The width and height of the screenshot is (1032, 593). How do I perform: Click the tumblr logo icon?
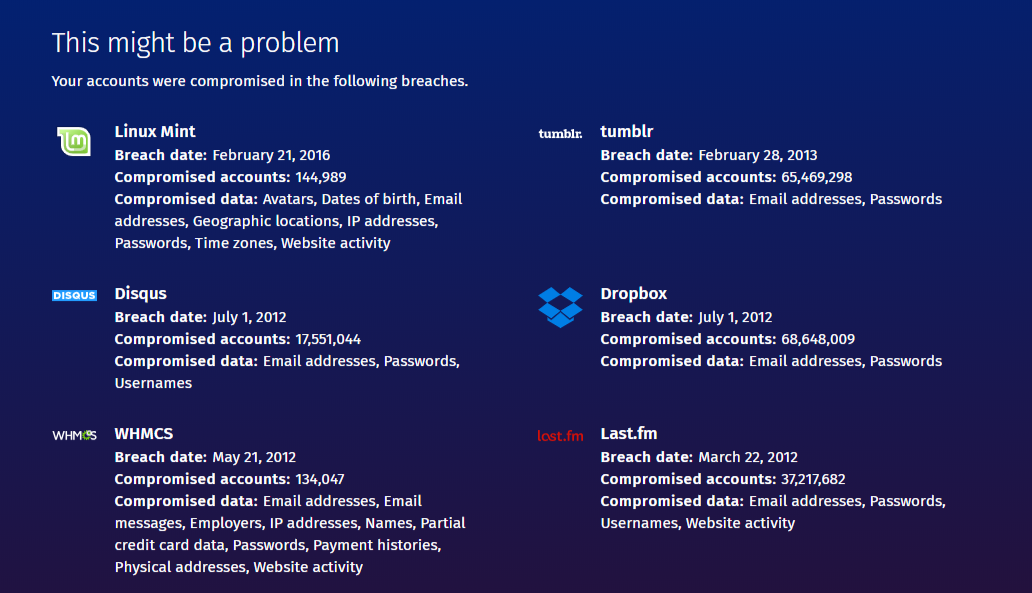tap(560, 134)
